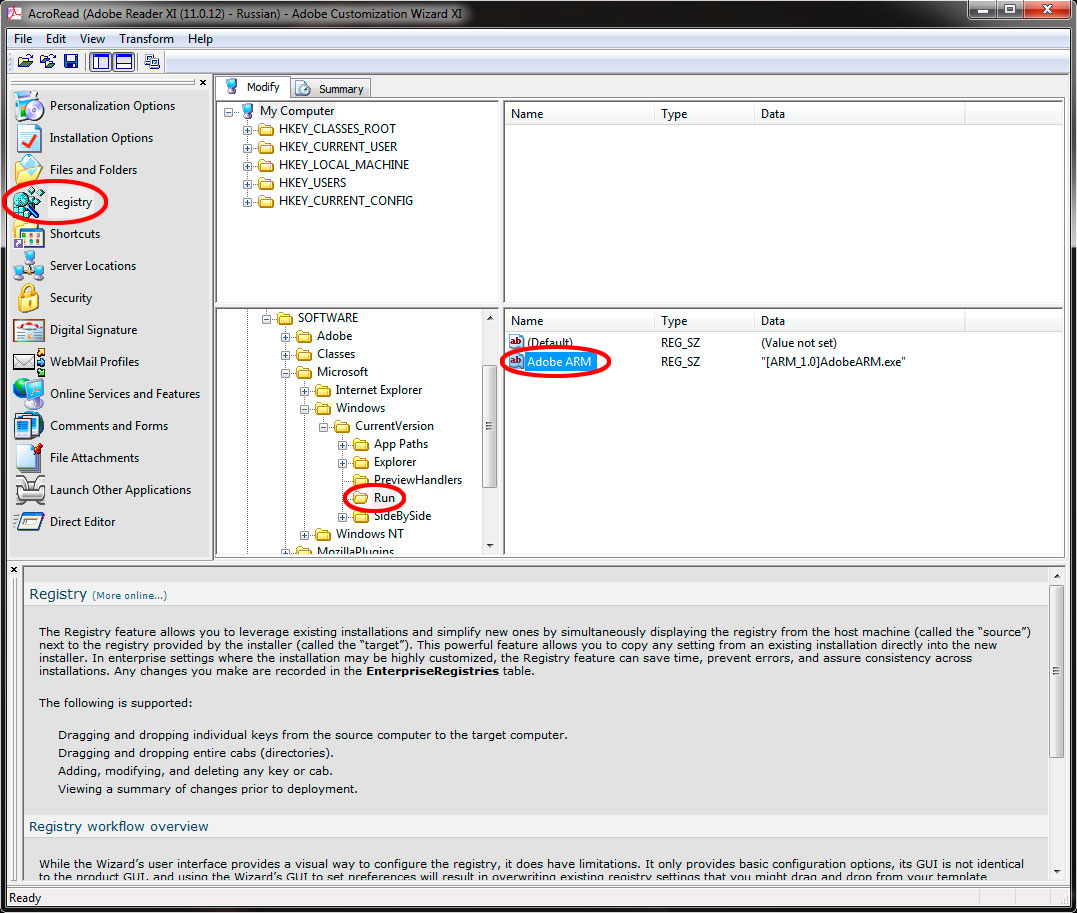Toggle the vertical split pane toolbar icon
This screenshot has width=1077, height=913.
101,62
